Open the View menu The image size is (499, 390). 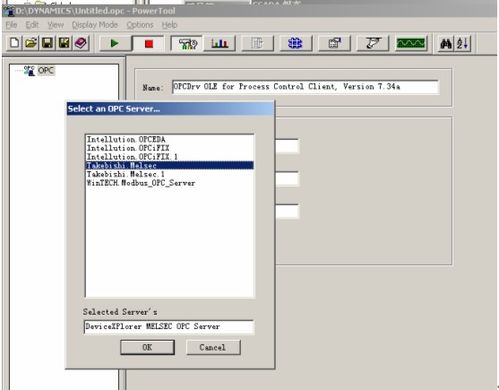coord(55,25)
